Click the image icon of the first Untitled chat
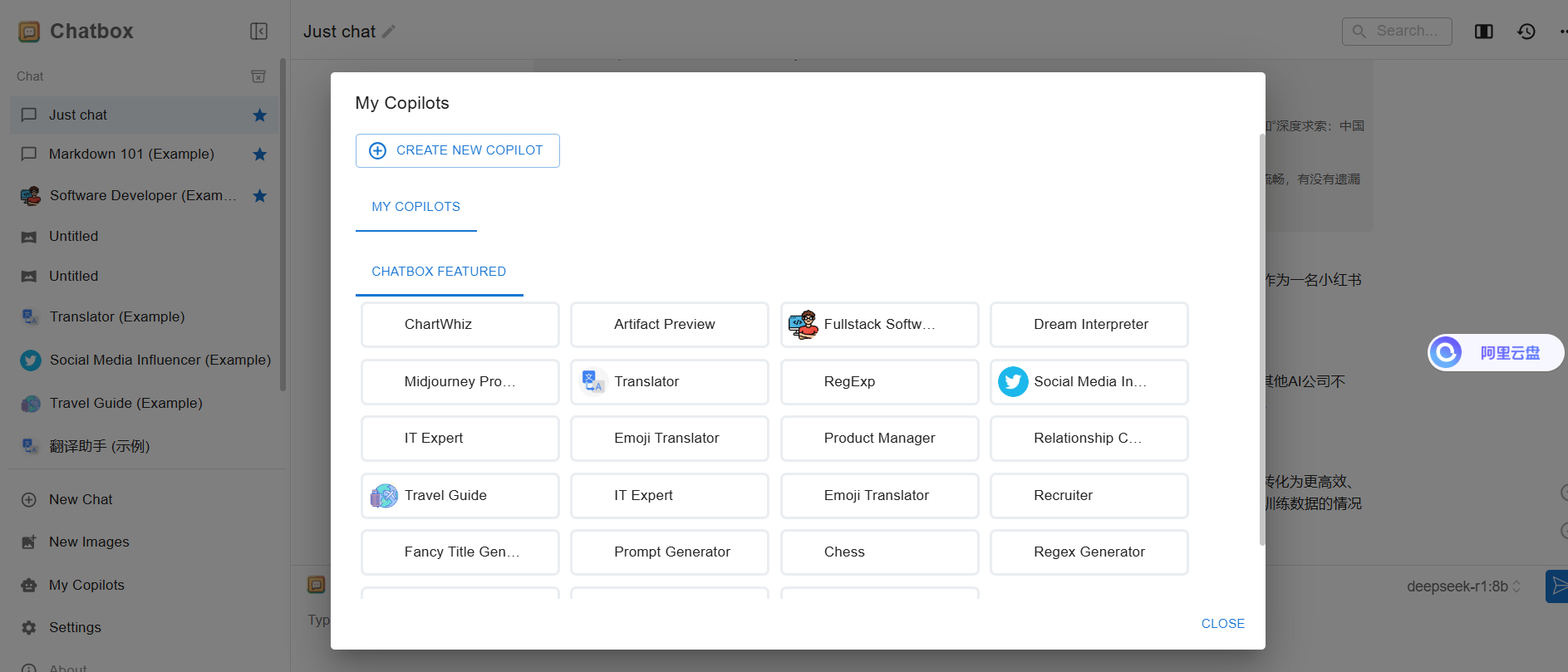This screenshot has width=1568, height=672. click(29, 237)
